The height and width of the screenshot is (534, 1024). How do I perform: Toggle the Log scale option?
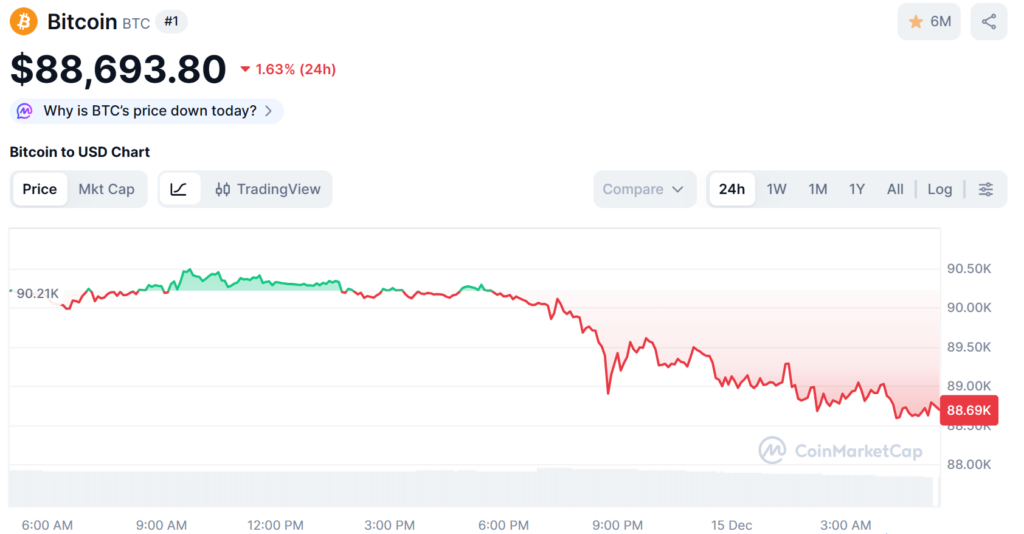click(939, 189)
